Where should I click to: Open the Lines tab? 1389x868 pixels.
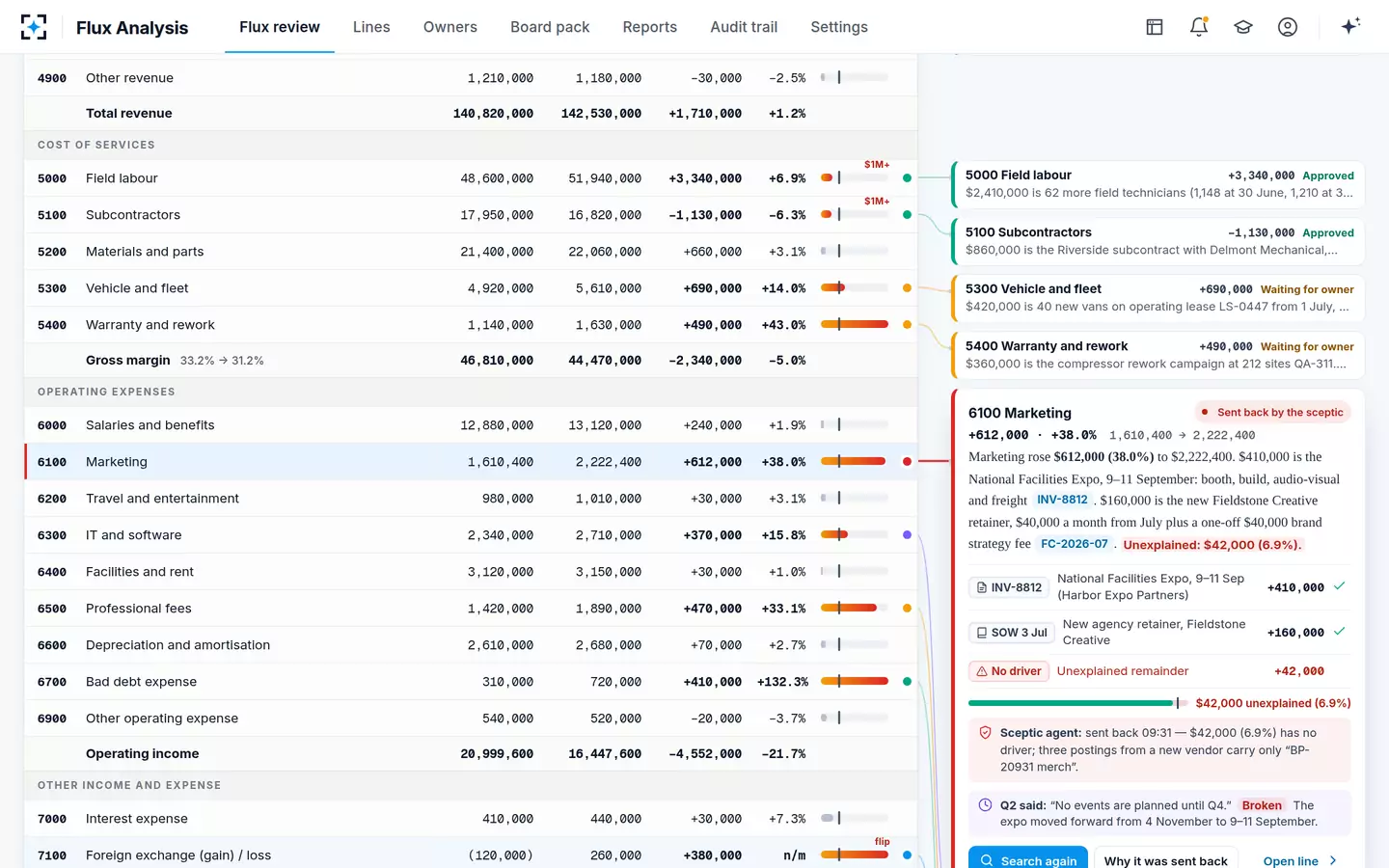(371, 27)
